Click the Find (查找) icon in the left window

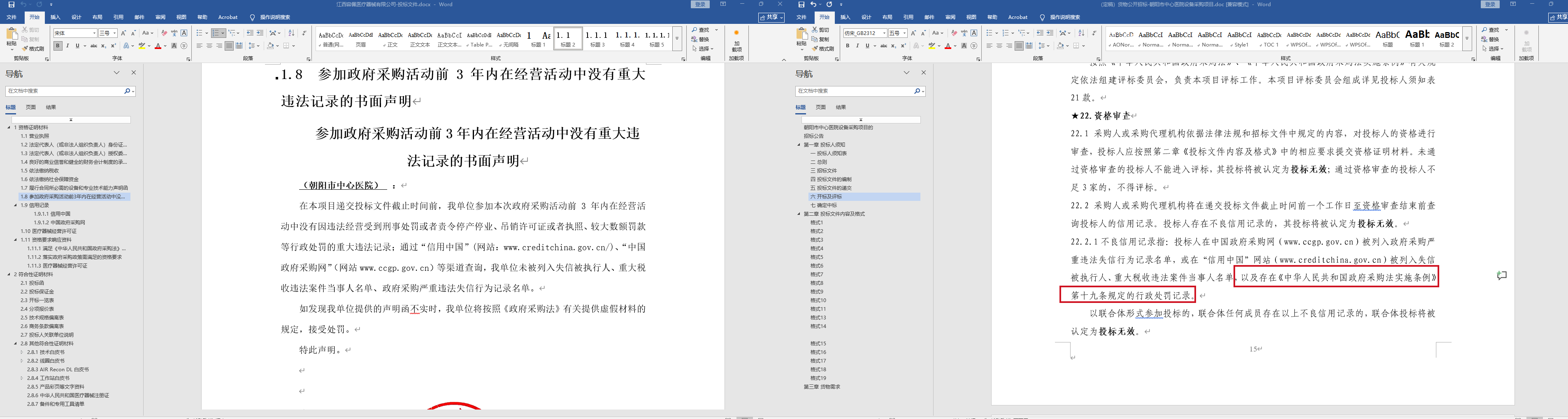coord(701,30)
